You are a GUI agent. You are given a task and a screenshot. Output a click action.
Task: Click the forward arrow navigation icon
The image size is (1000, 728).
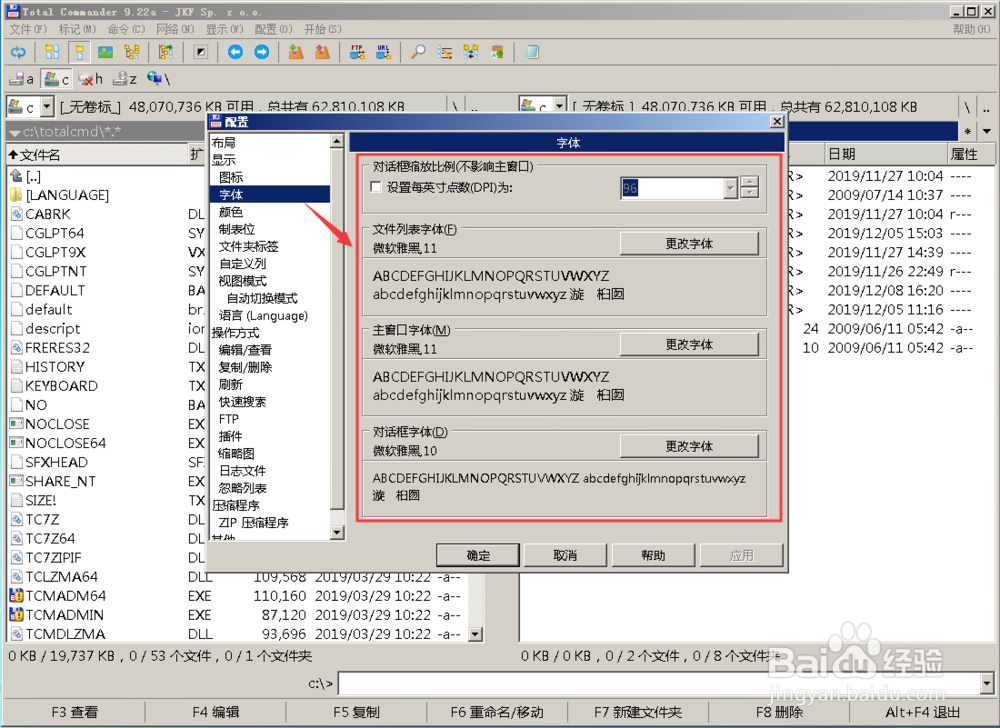pyautogui.click(x=261, y=52)
